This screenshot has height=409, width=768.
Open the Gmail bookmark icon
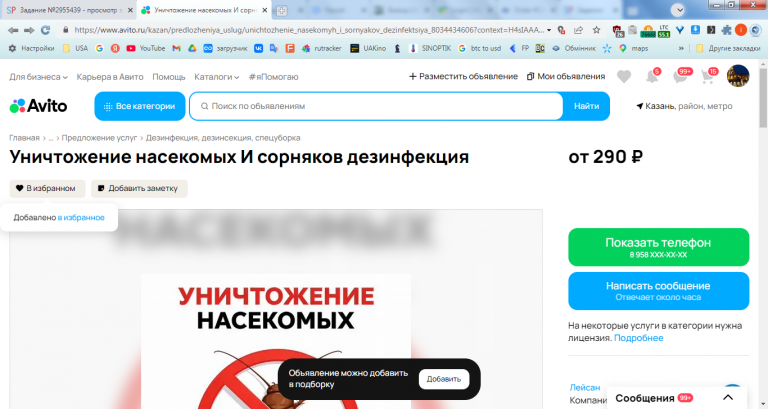point(177,48)
